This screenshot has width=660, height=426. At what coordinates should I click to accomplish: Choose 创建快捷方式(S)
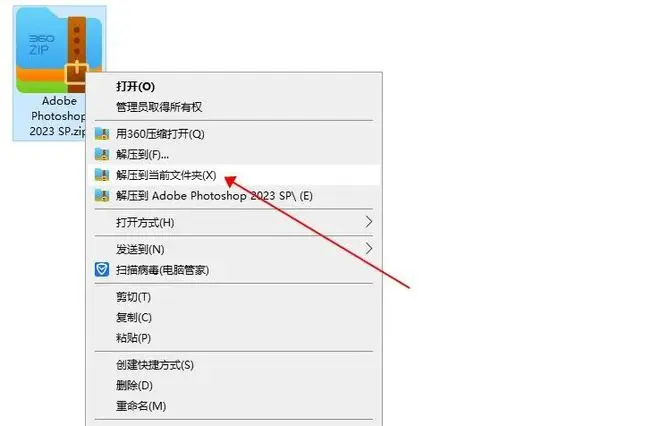click(x=234, y=365)
